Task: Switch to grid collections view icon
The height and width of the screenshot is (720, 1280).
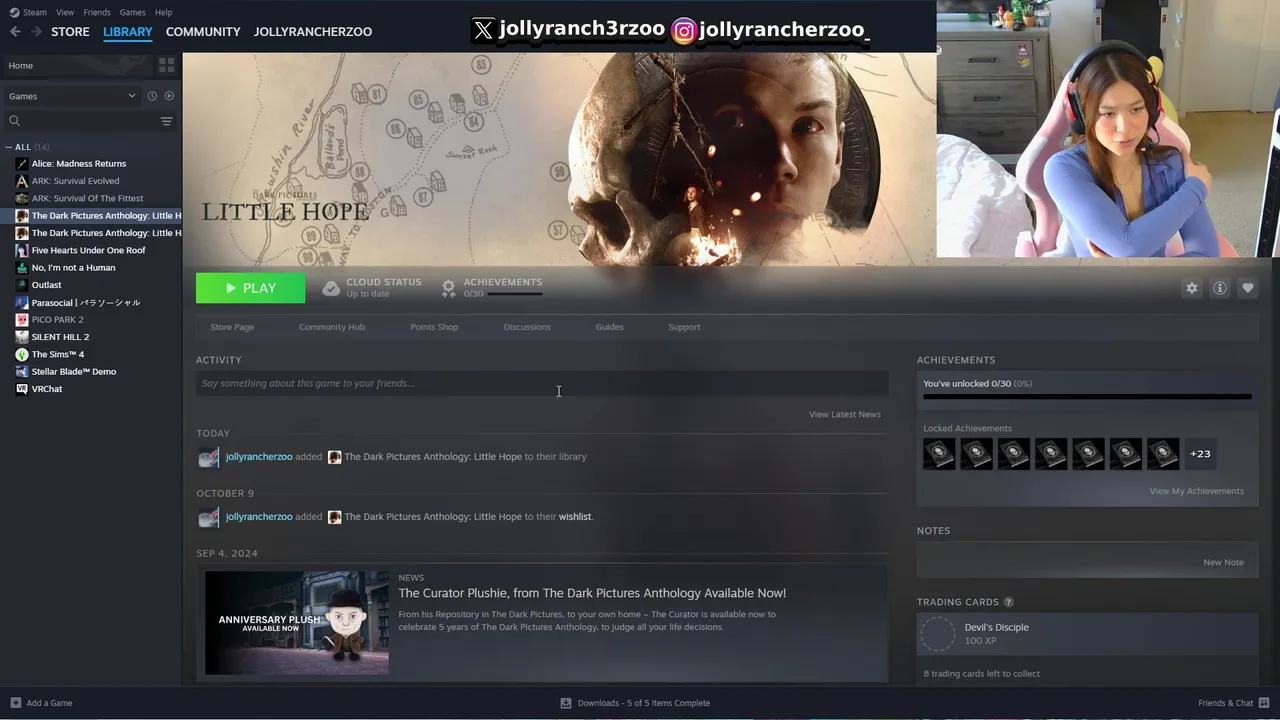Action: coord(166,65)
